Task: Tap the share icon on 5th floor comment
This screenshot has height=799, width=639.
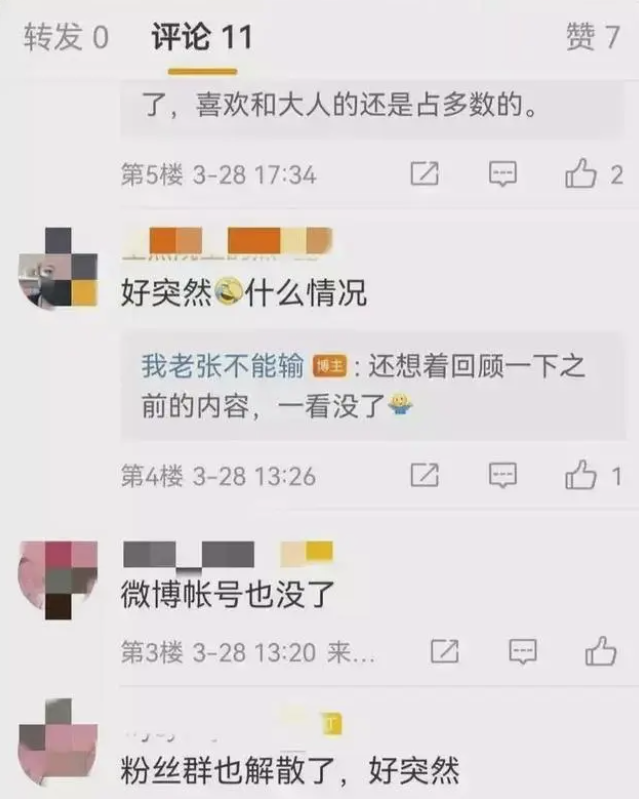Action: coord(424,174)
